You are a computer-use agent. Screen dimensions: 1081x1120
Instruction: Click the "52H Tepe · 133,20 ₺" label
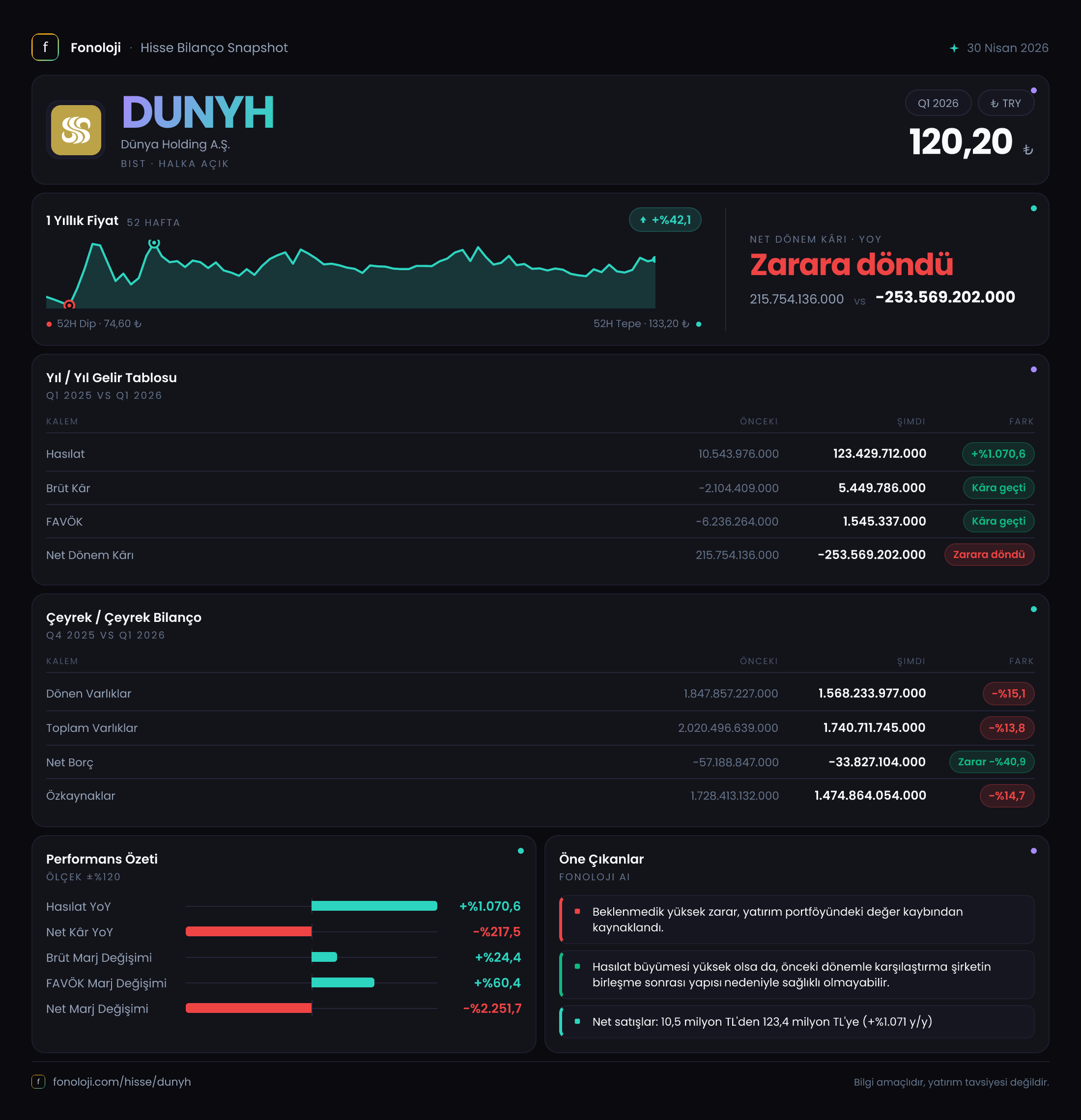coord(641,324)
